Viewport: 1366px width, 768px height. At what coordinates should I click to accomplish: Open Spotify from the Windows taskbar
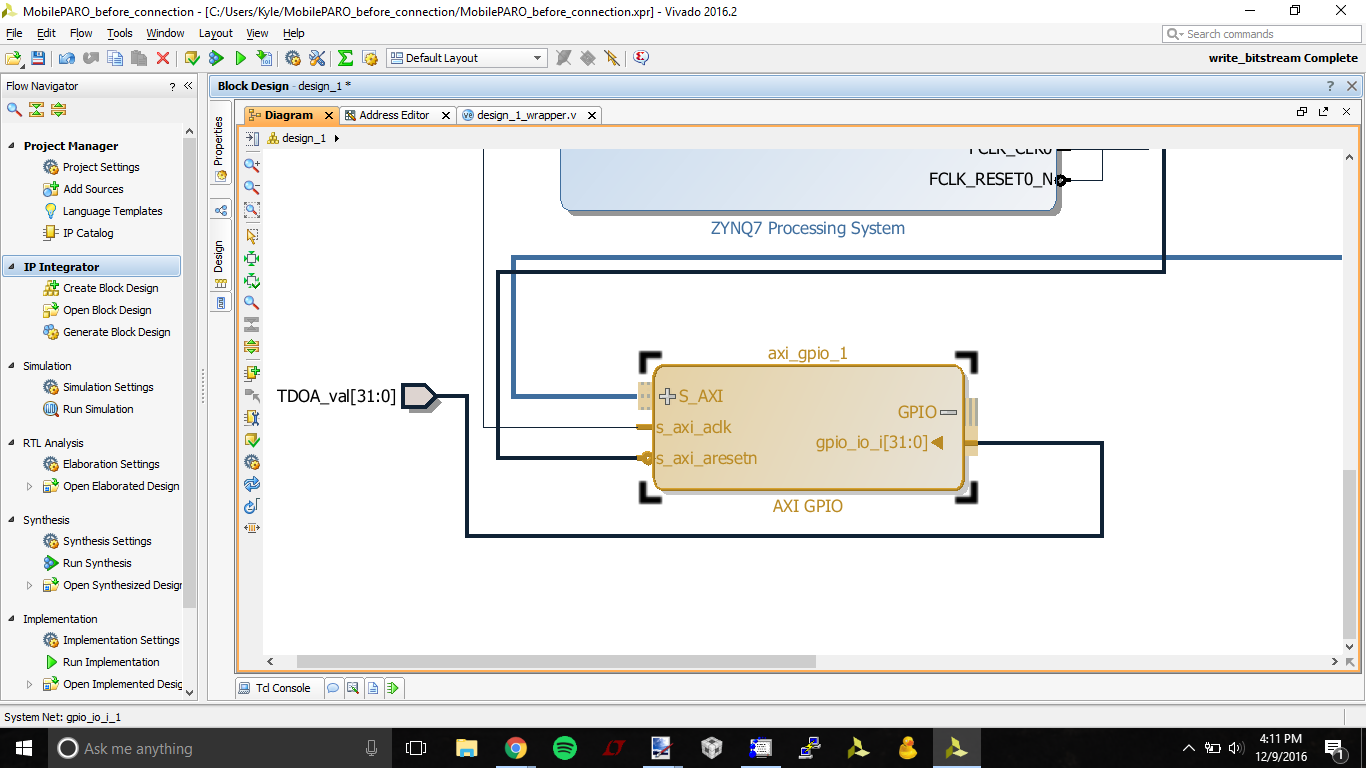coord(564,748)
